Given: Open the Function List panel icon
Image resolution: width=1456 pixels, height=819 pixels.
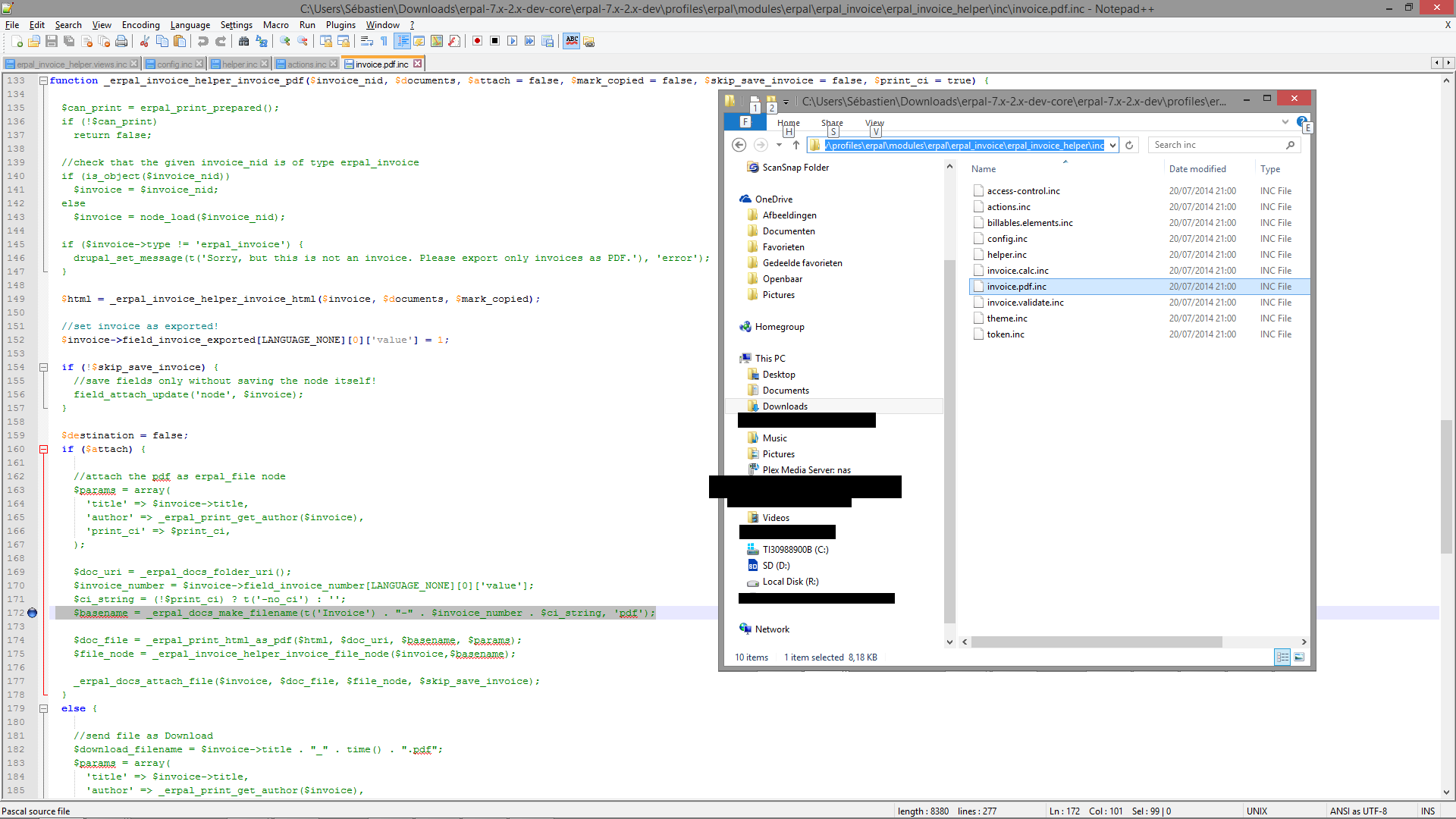Looking at the screenshot, I should tap(453, 41).
